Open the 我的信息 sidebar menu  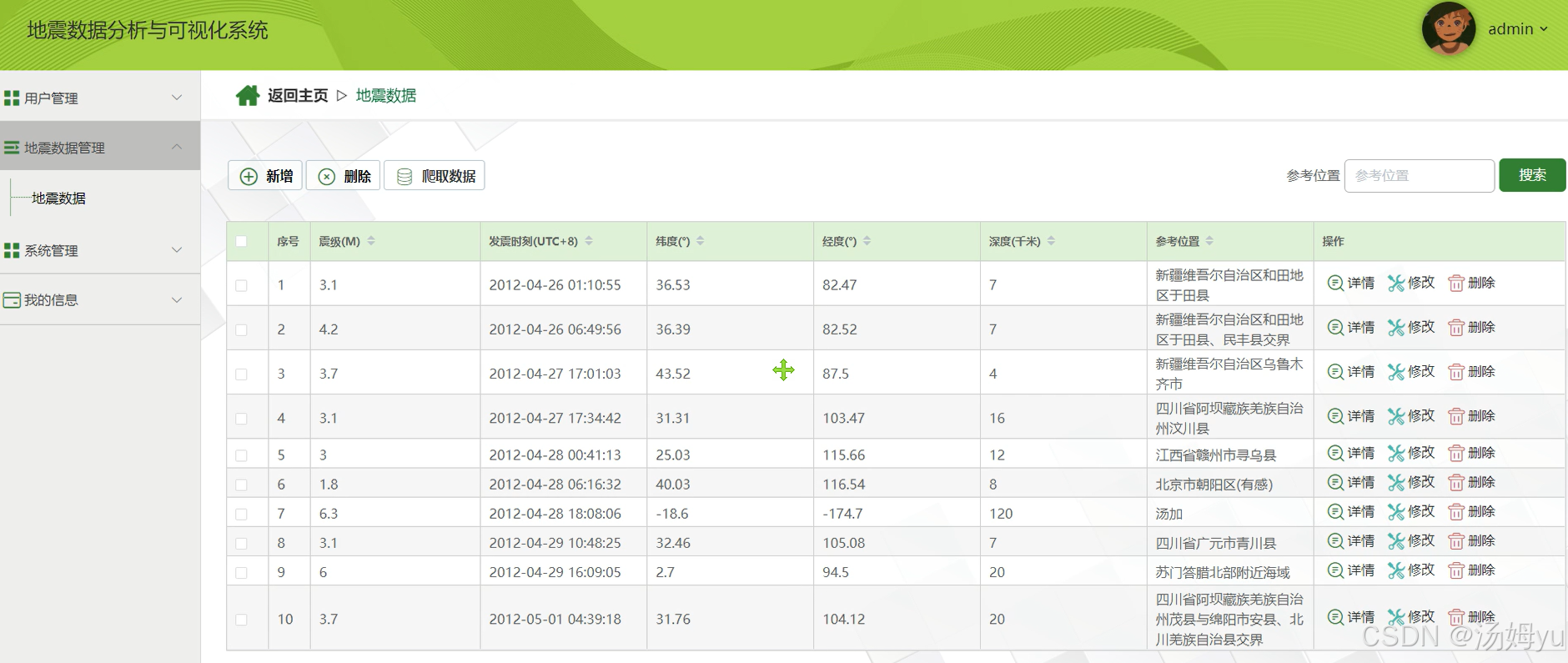100,299
